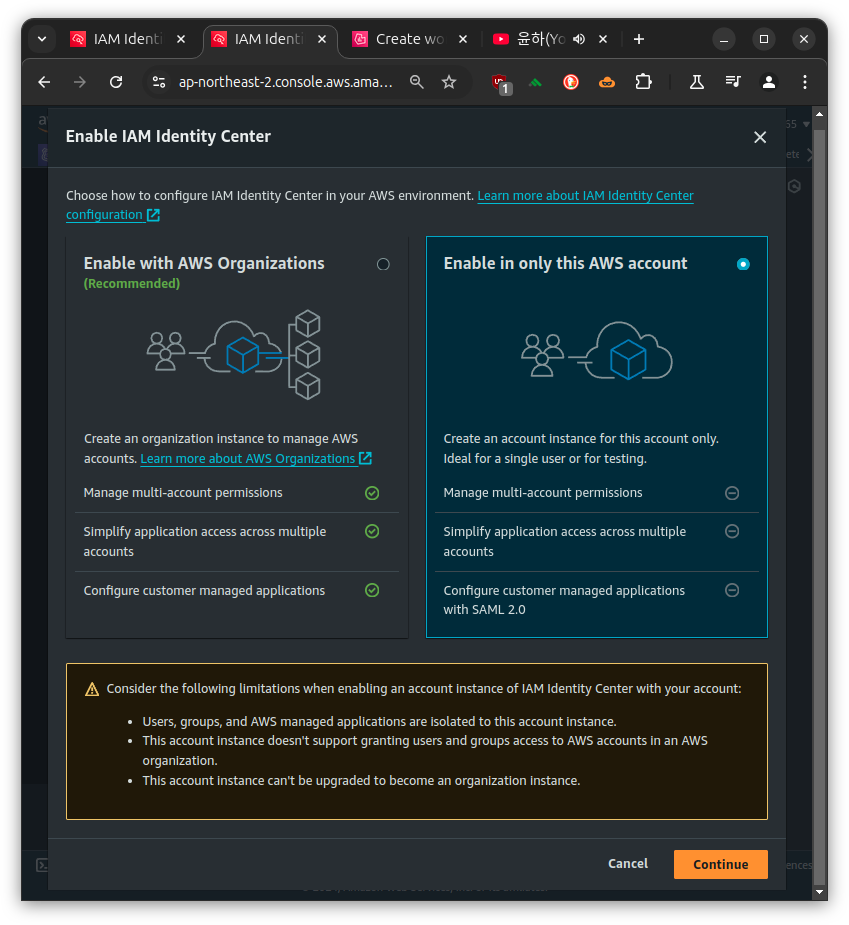Close the Enable IAM Identity Center dialog

click(x=760, y=137)
